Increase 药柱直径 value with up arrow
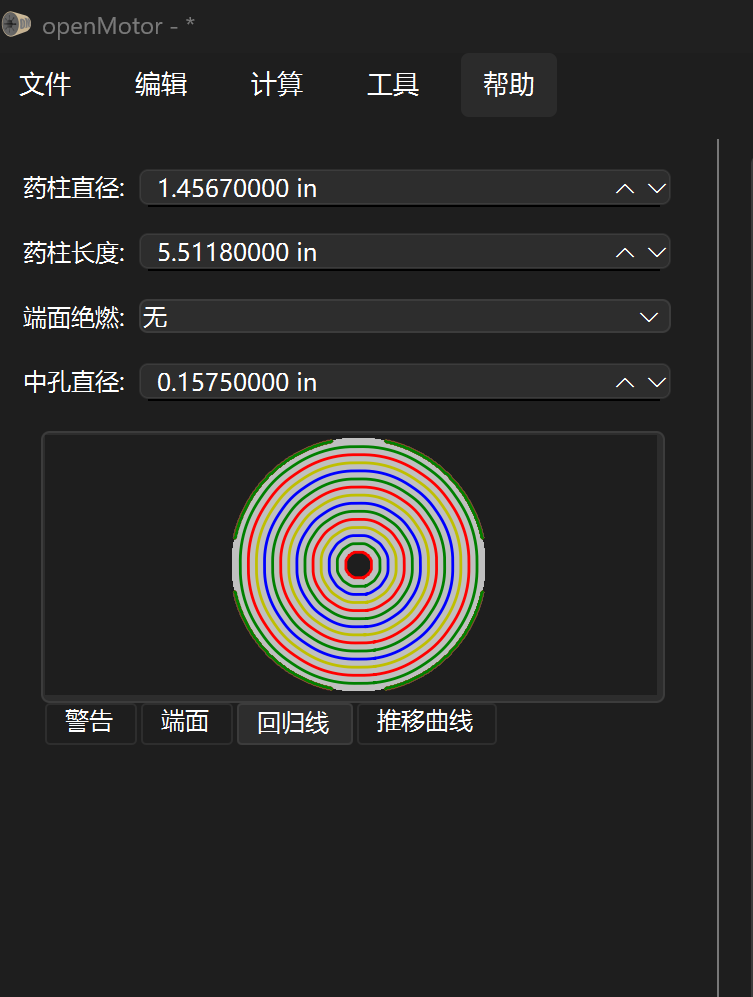The image size is (753, 997). 625,188
